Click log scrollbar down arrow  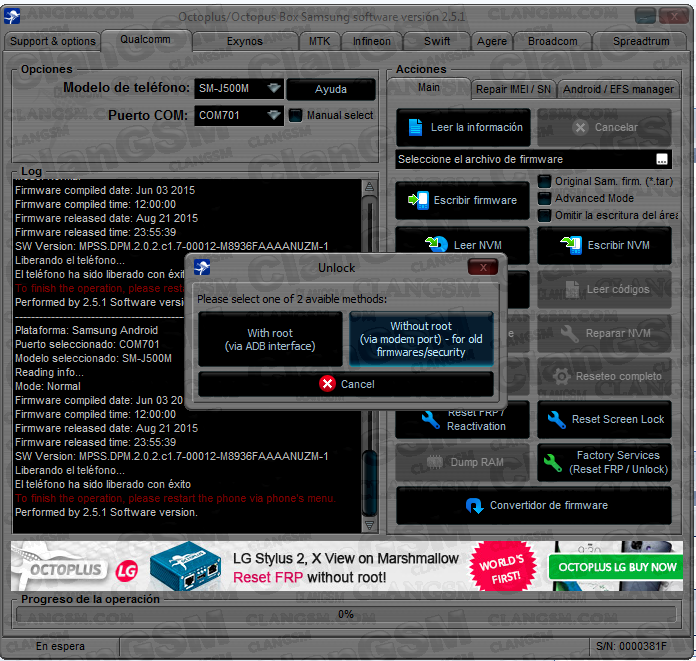coord(369,526)
